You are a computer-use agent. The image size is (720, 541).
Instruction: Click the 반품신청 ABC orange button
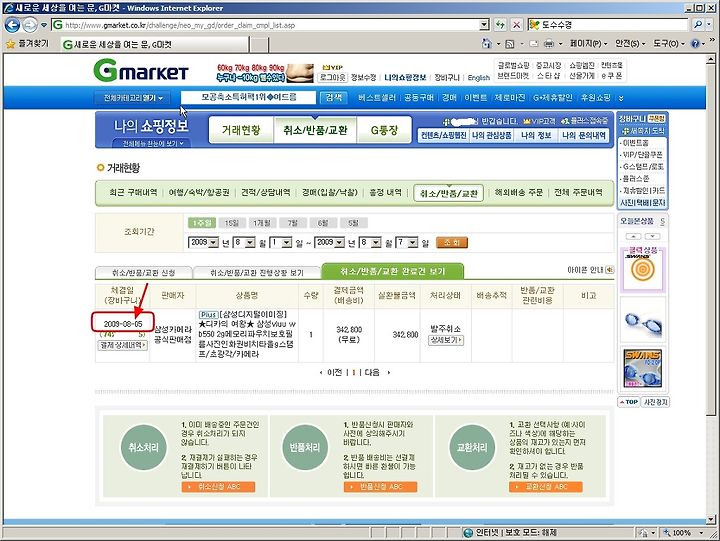tap(380, 486)
